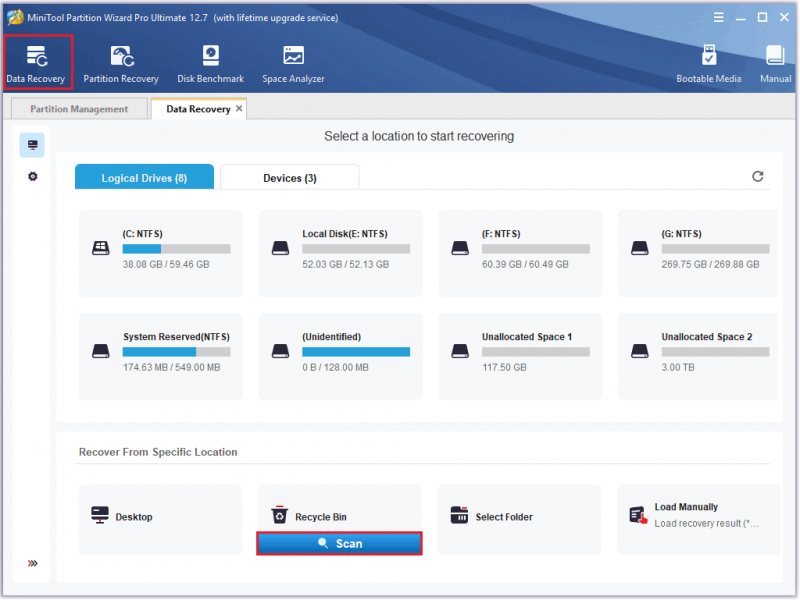
Task: Click the Scan button under Recycle Bin
Action: tap(339, 543)
